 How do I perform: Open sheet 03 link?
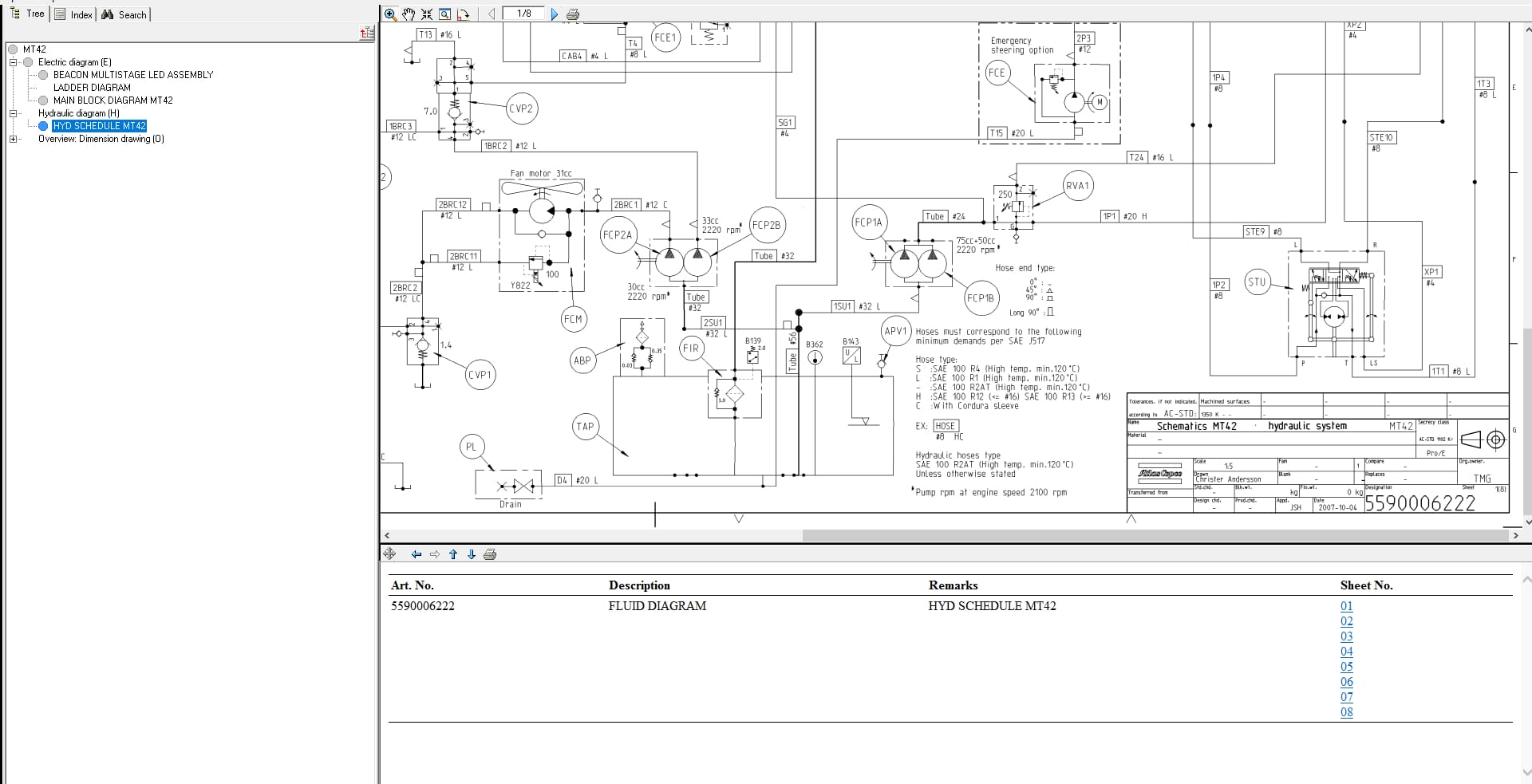(x=1347, y=636)
